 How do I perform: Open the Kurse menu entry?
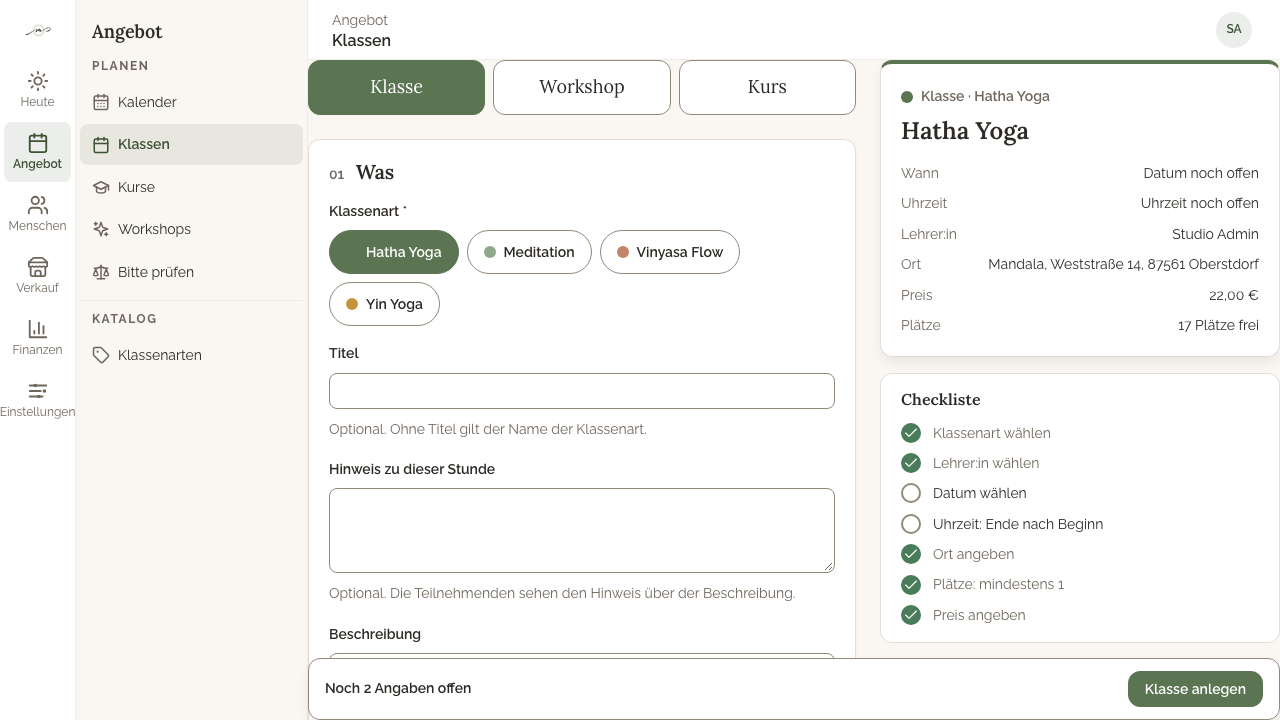[191, 187]
